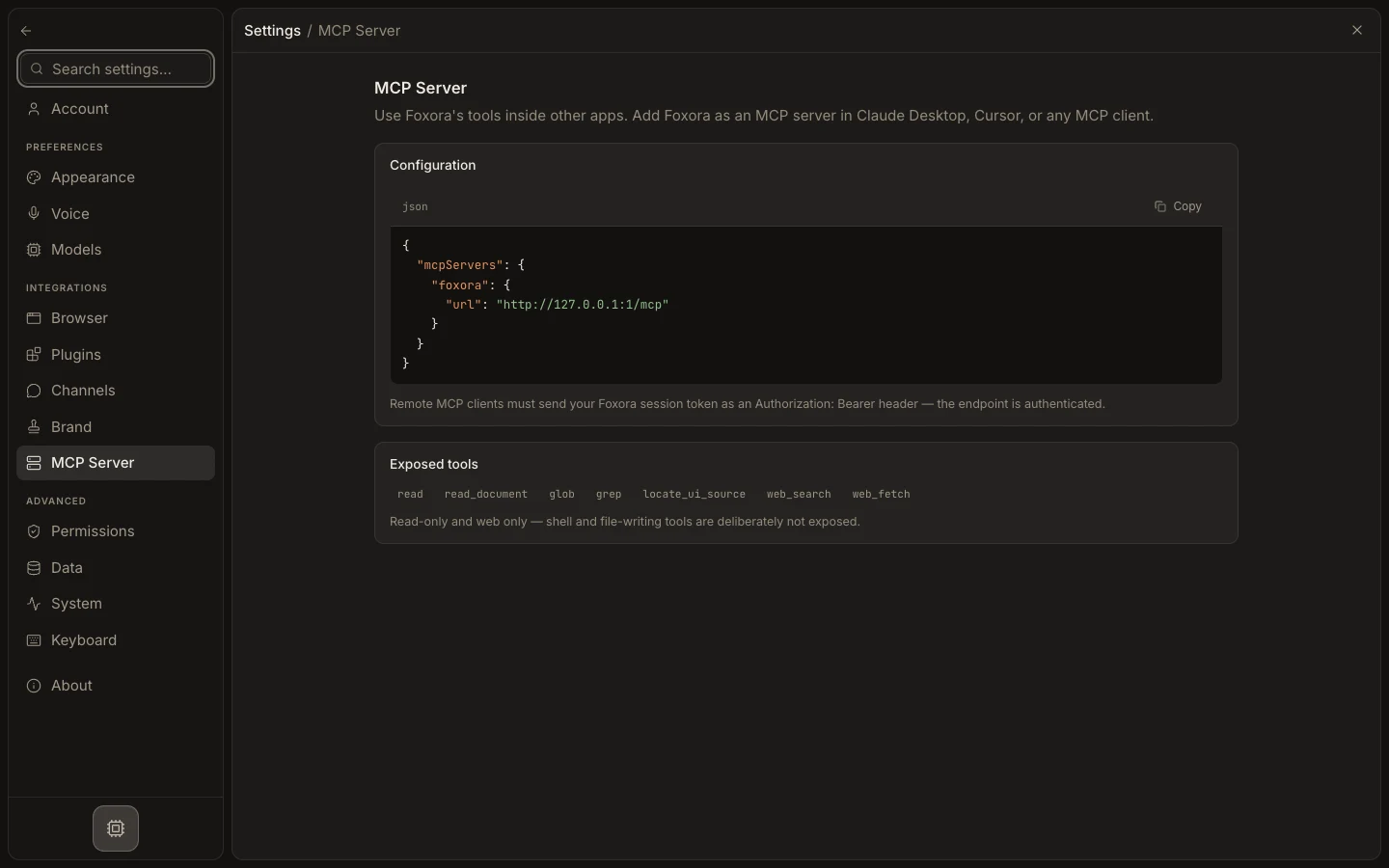This screenshot has width=1389, height=868.
Task: Open Browser integration settings
Action: (116, 318)
